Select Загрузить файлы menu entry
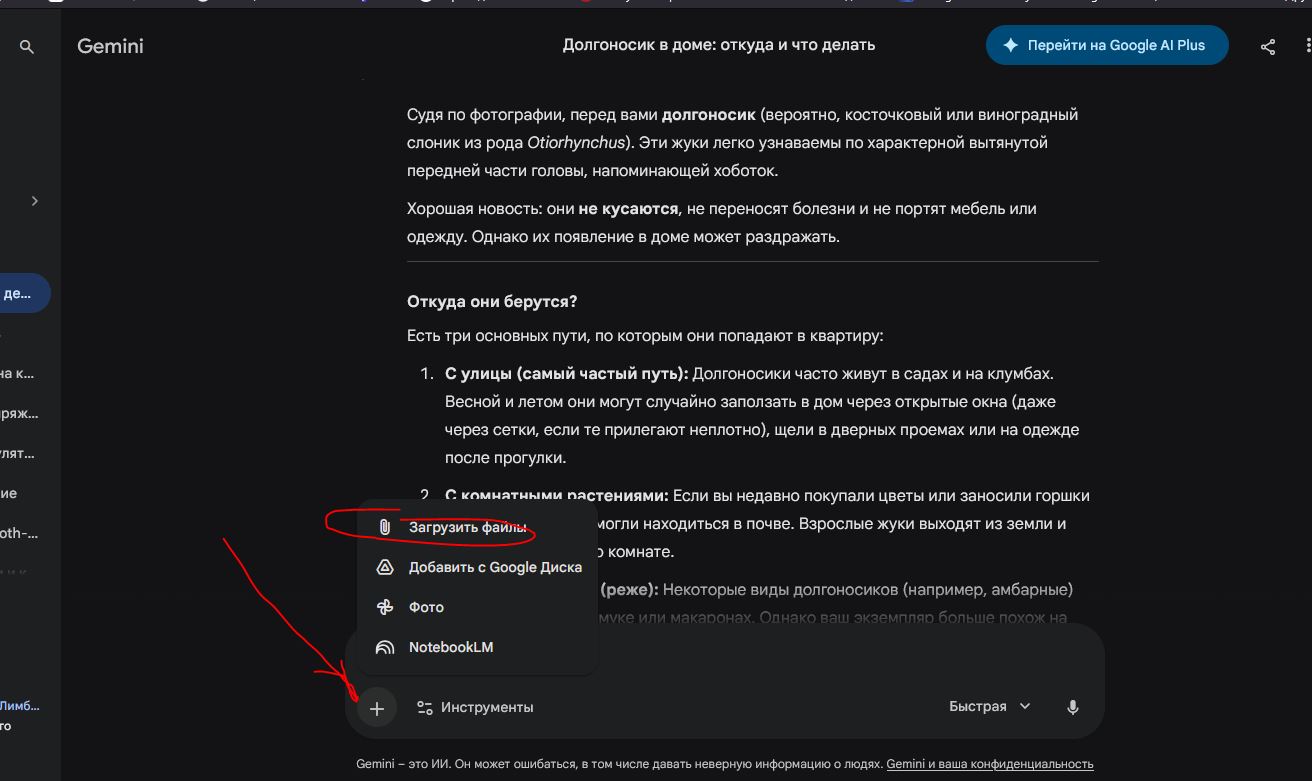The height and width of the screenshot is (781, 1312). tap(467, 527)
